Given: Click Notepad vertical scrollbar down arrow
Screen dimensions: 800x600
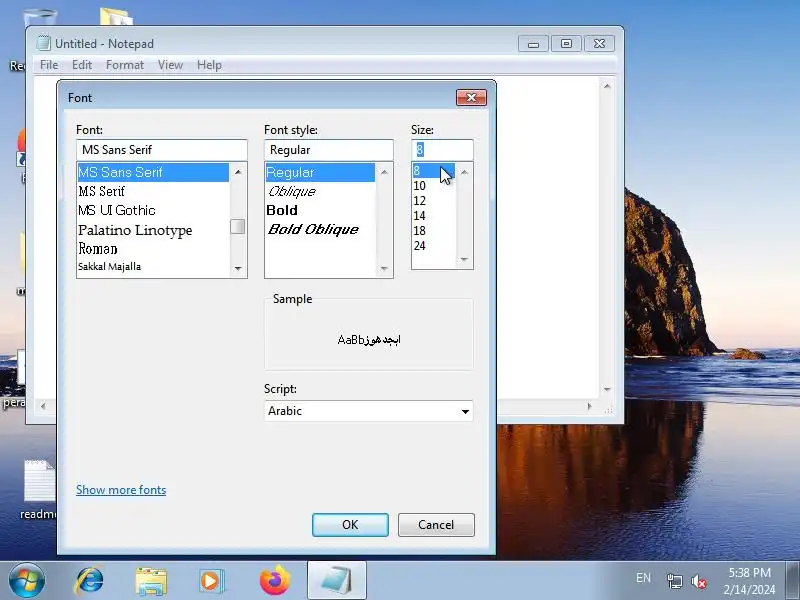Looking at the screenshot, I should 607,389.
